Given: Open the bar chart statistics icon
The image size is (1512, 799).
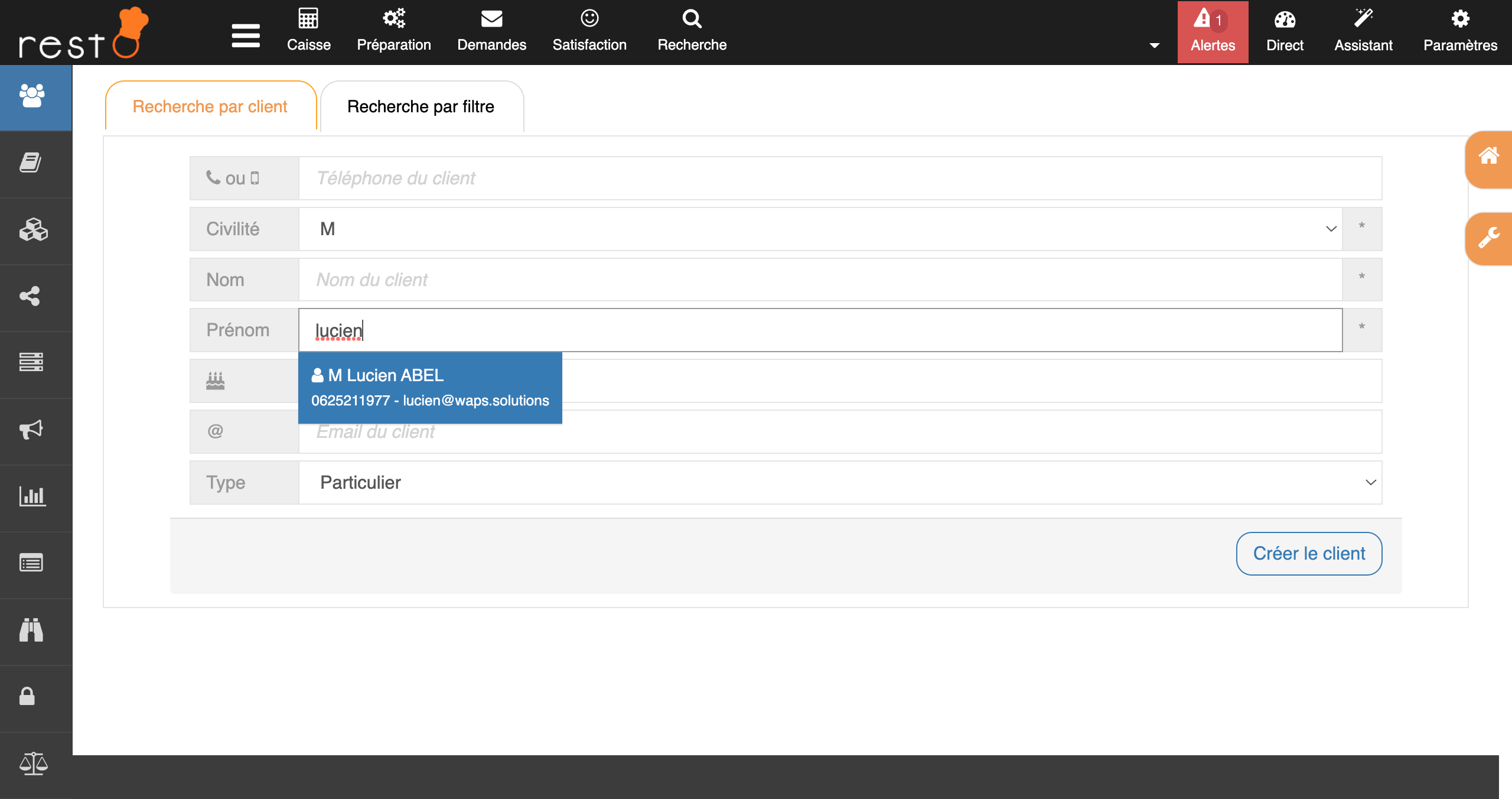Looking at the screenshot, I should (32, 496).
